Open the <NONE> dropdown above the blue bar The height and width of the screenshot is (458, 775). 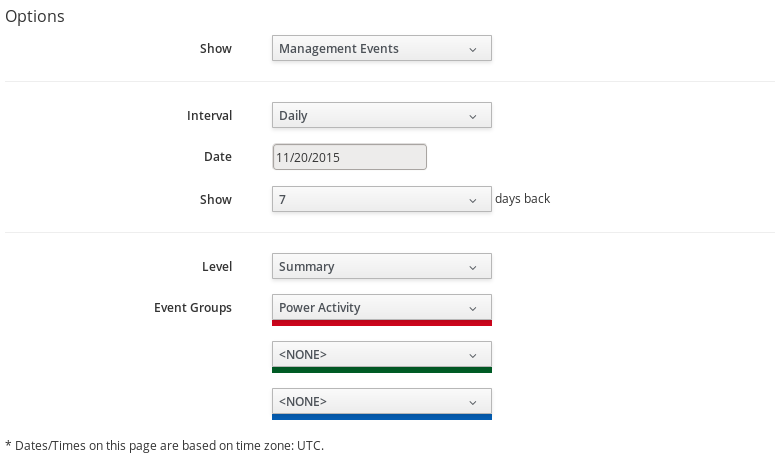381,401
